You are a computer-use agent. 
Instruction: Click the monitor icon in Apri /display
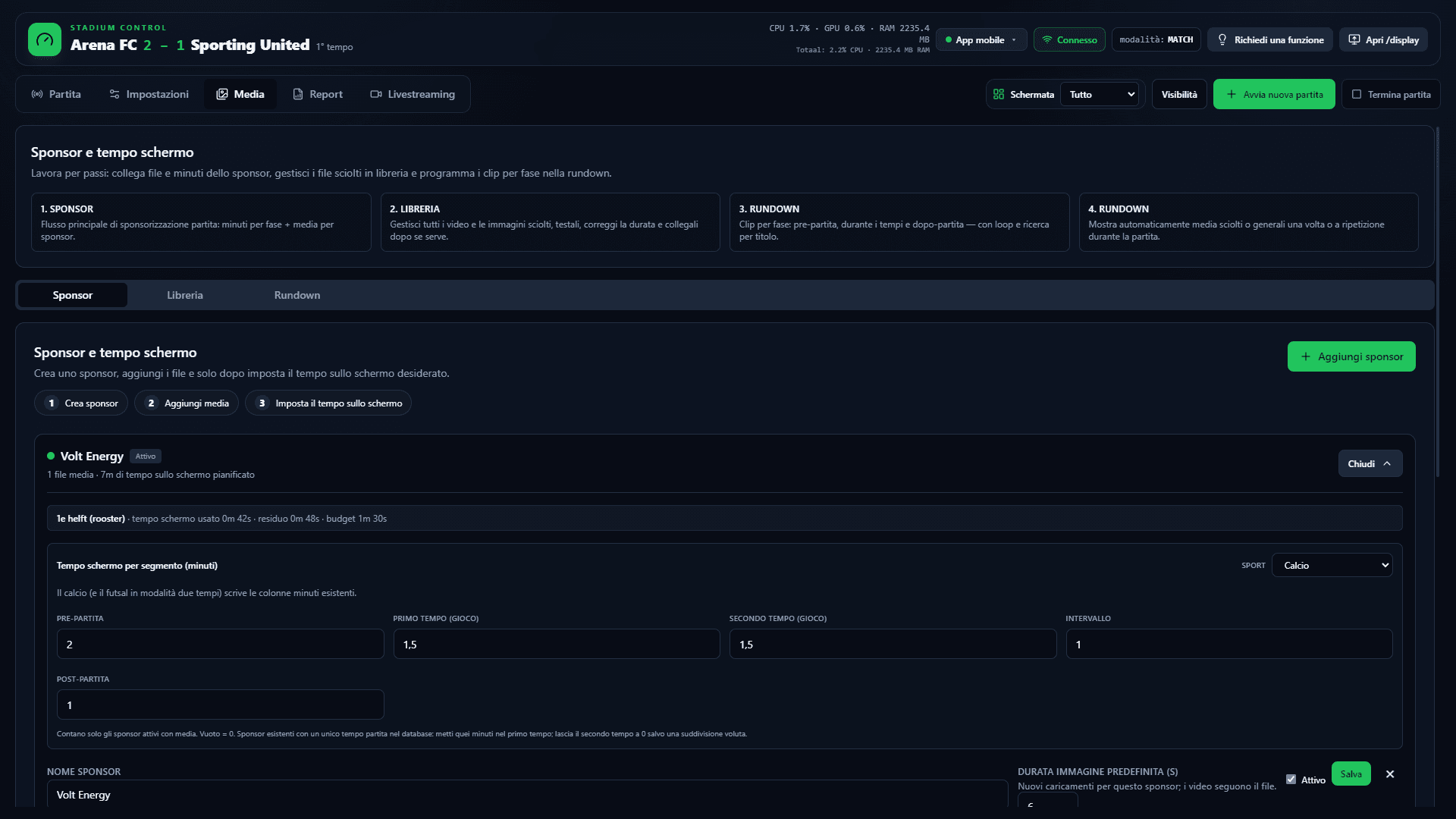click(1354, 39)
